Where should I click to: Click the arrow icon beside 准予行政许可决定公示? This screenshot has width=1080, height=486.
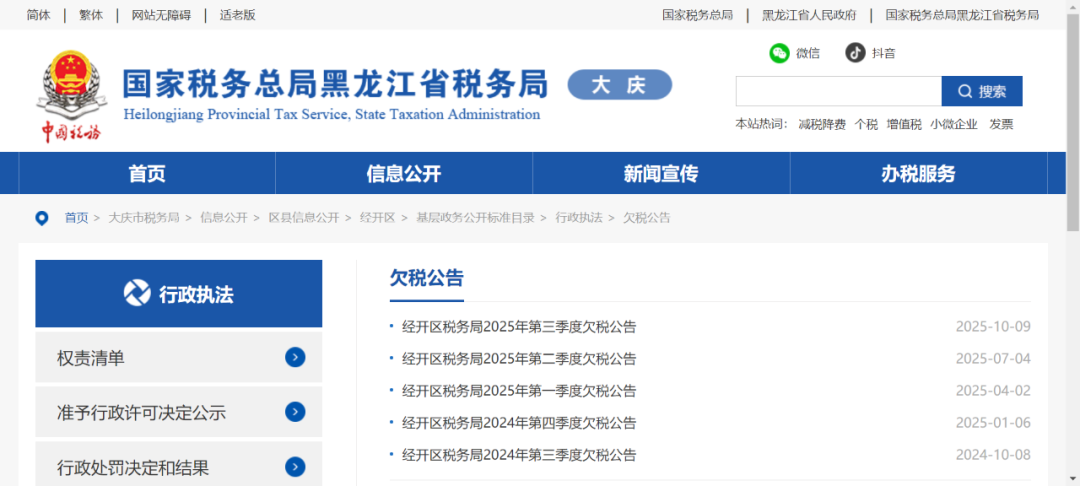coord(294,412)
